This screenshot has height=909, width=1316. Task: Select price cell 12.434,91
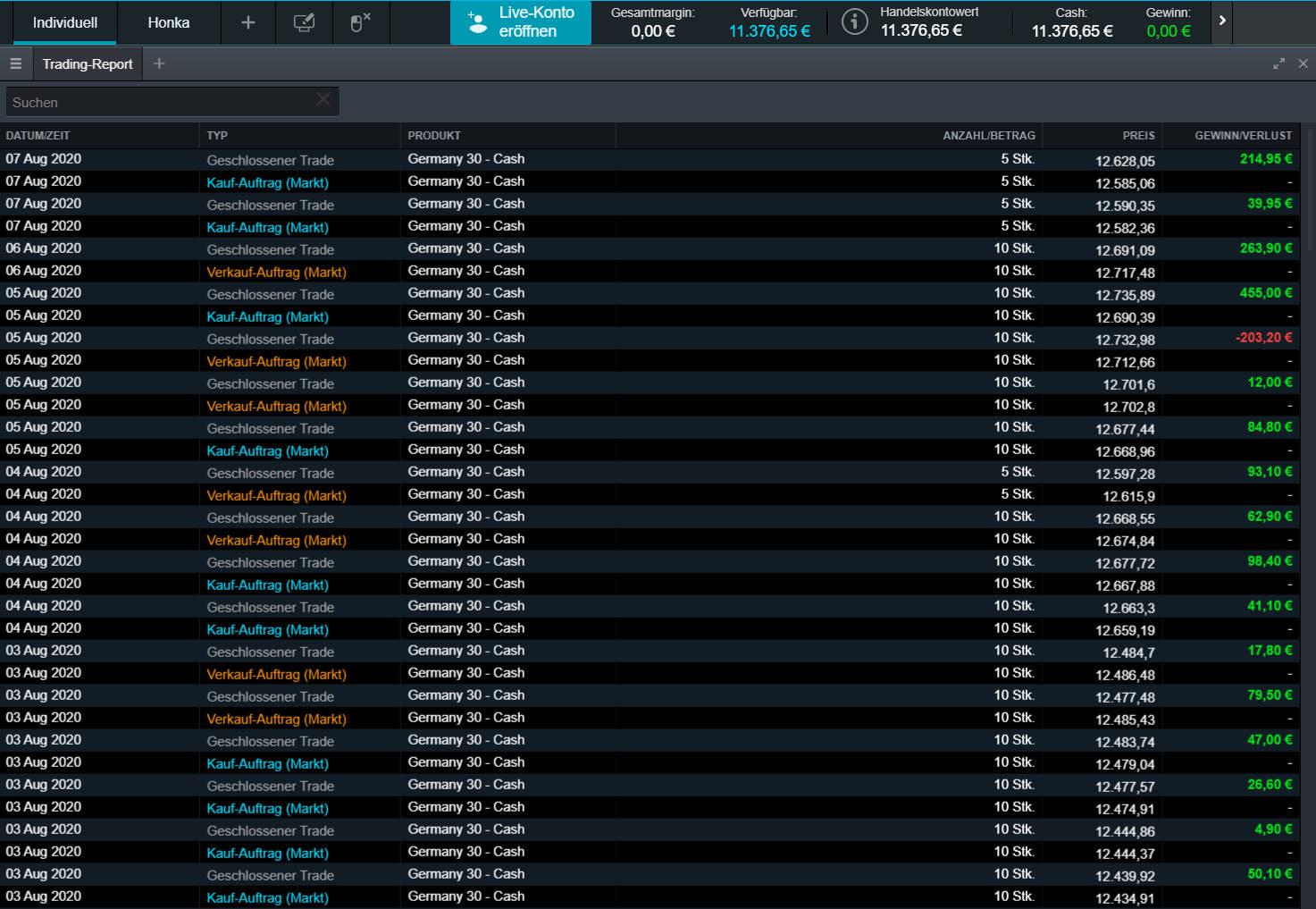click(1125, 899)
